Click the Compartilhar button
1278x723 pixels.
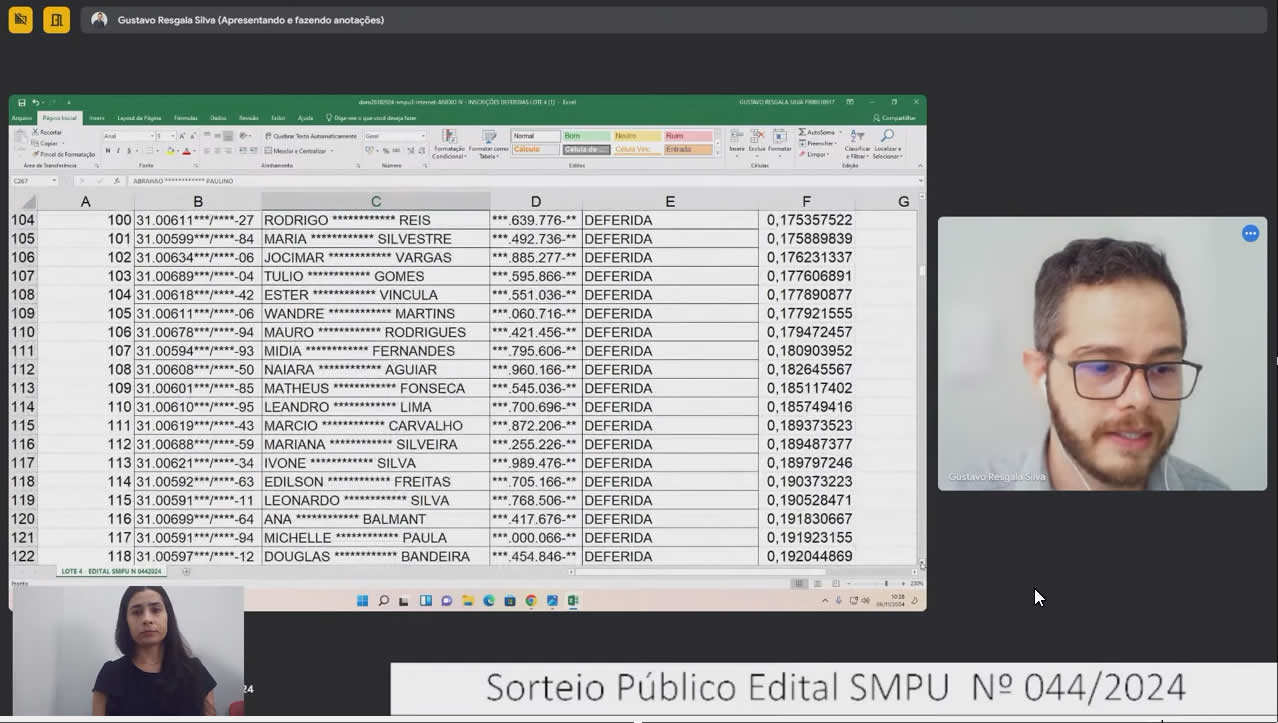pos(895,118)
